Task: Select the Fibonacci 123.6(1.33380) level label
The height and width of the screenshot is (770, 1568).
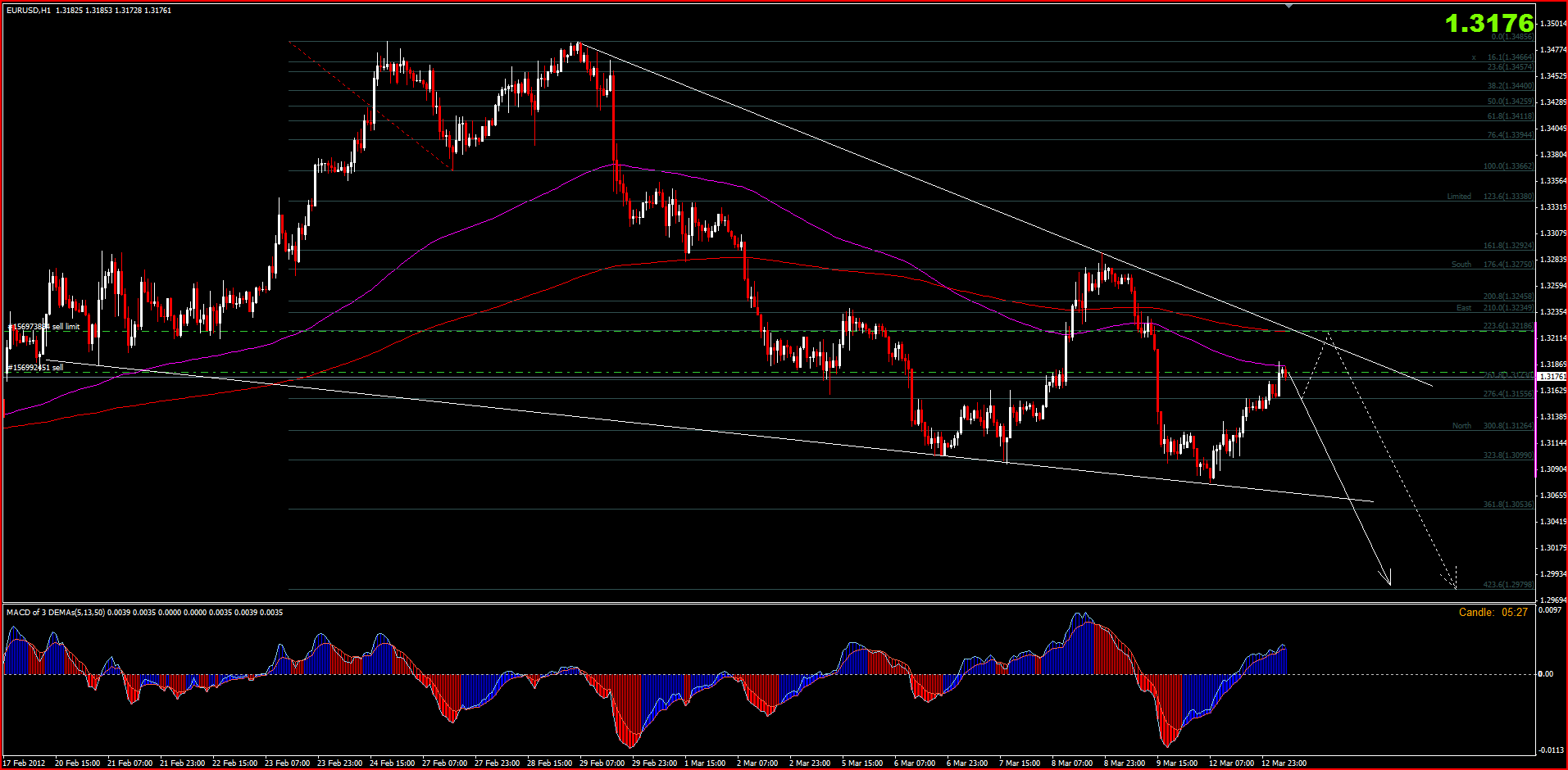Action: tap(1508, 197)
